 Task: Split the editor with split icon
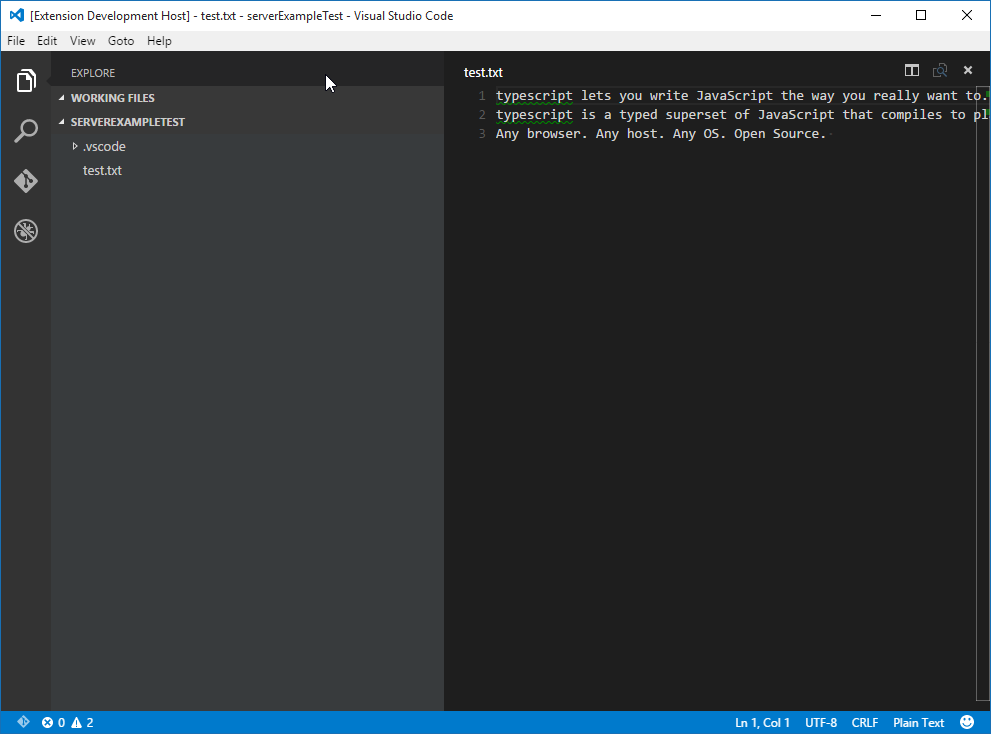click(x=911, y=71)
